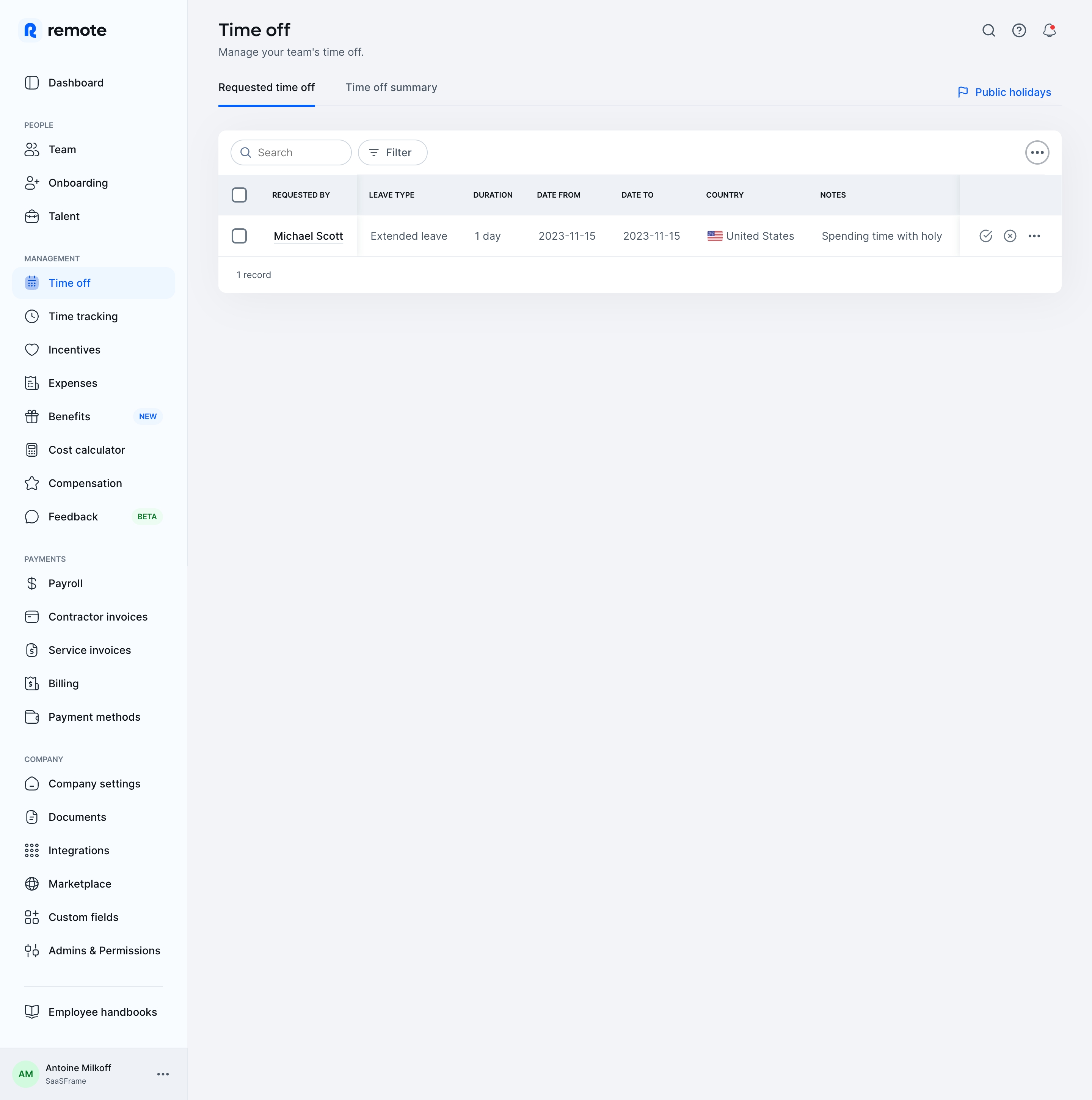Open the help question-mark icon
This screenshot has height=1100, width=1092.
tap(1018, 31)
